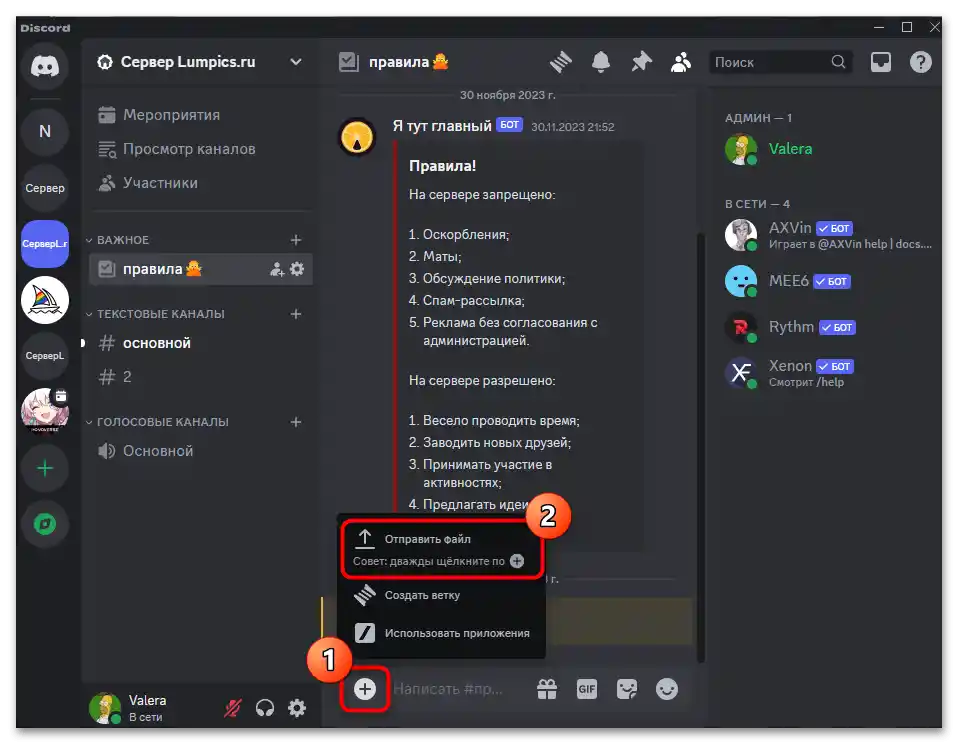Click the green plus Add a Server button

pyautogui.click(x=45, y=469)
